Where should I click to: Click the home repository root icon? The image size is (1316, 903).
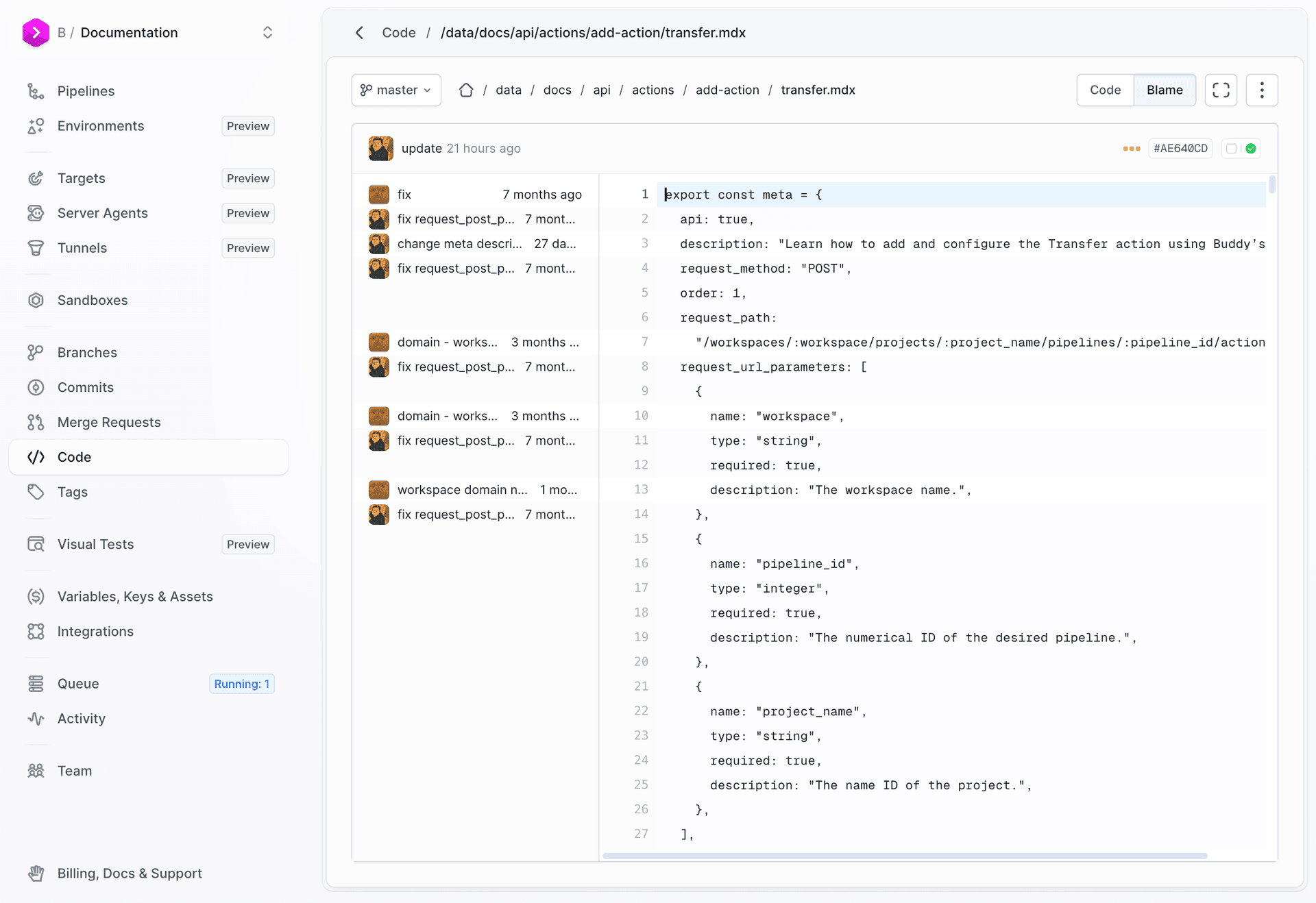pos(466,90)
